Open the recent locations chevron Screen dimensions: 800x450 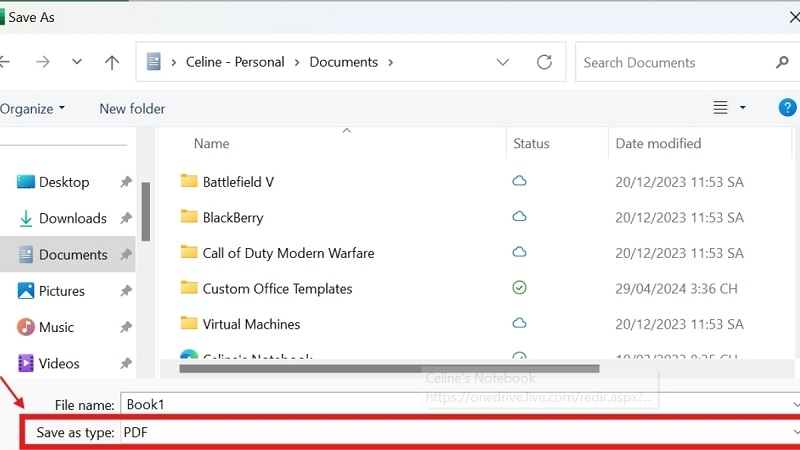[x=77, y=62]
